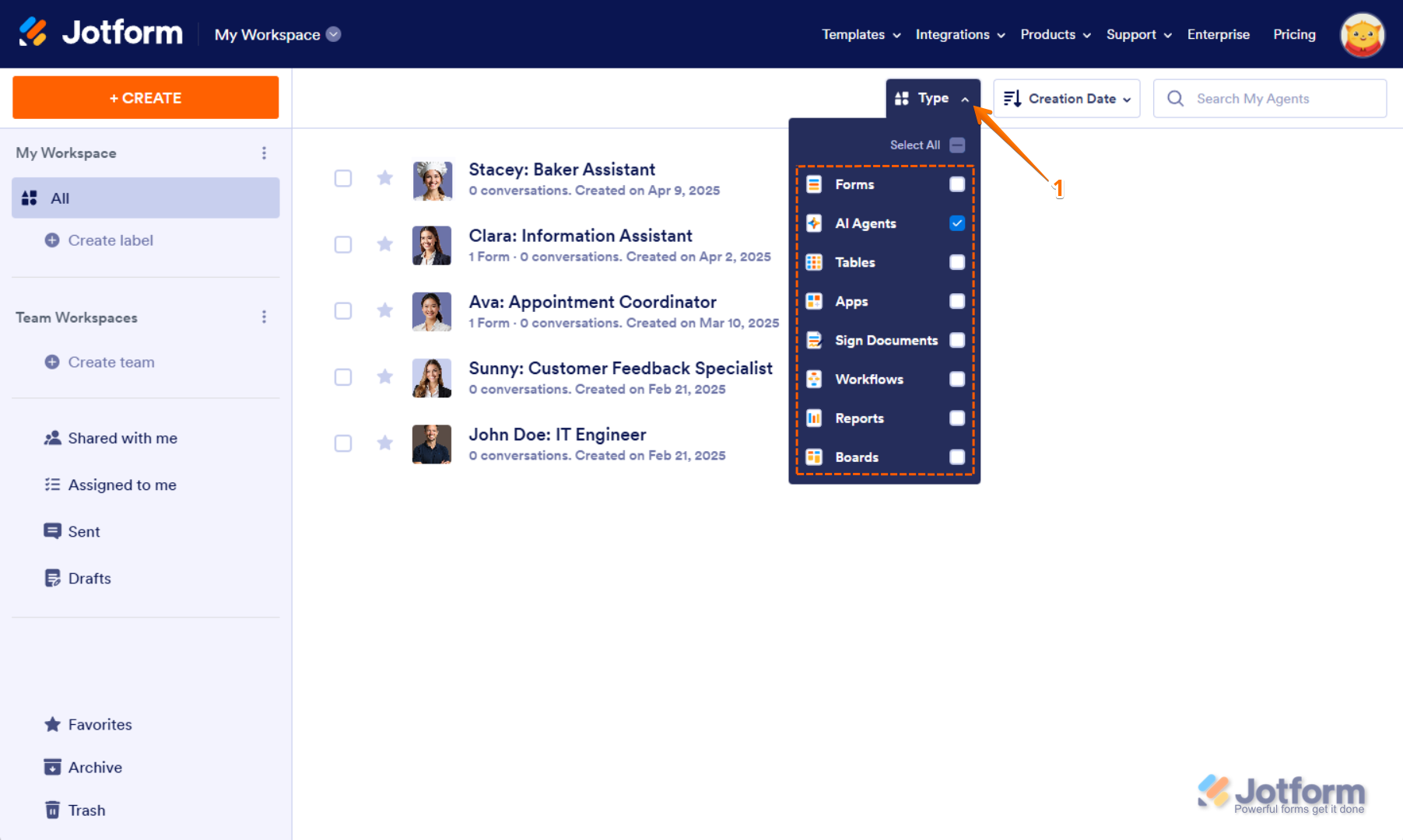1403x840 pixels.
Task: Check the Reports type filter checkbox
Action: click(x=957, y=418)
